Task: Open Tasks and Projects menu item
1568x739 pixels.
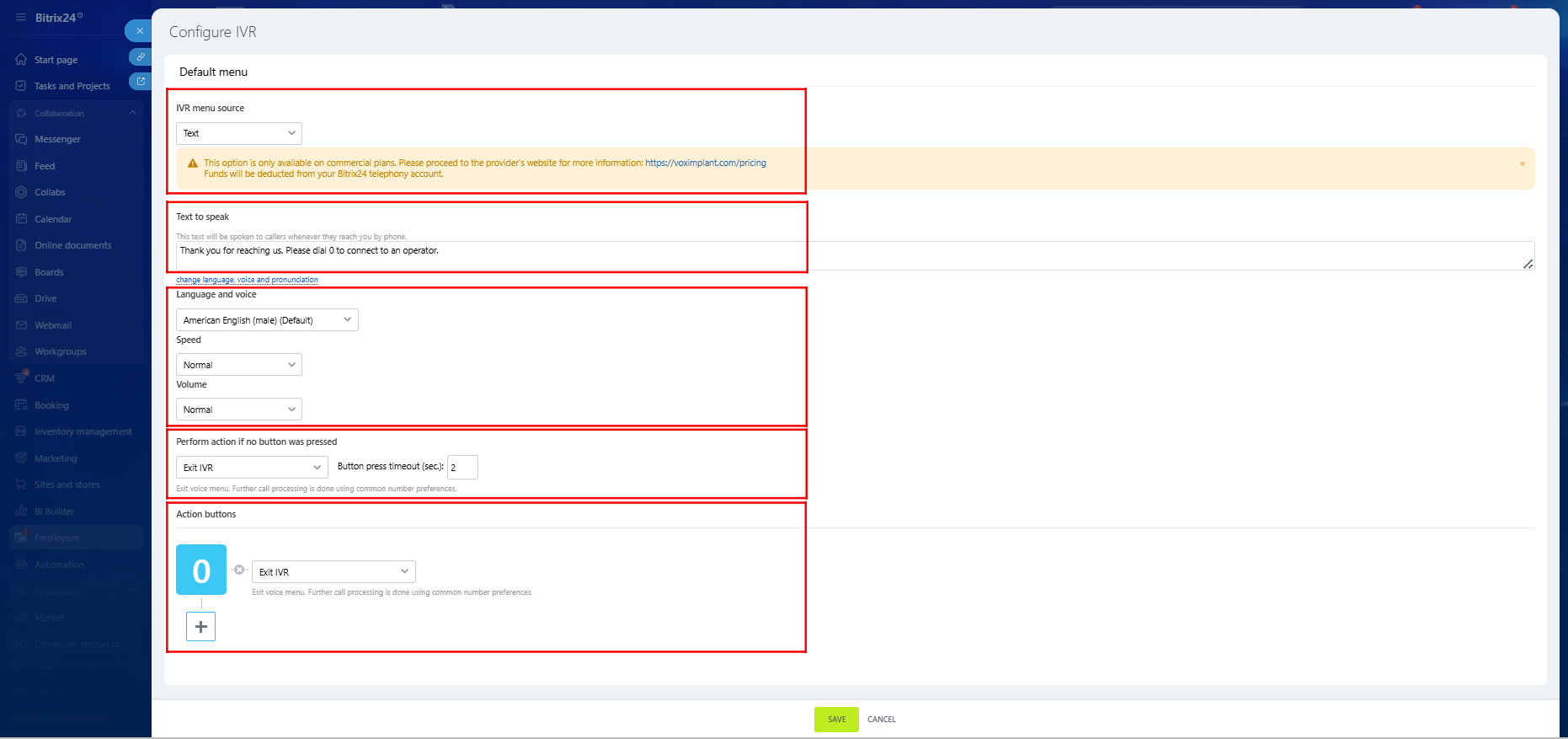Action: point(72,86)
